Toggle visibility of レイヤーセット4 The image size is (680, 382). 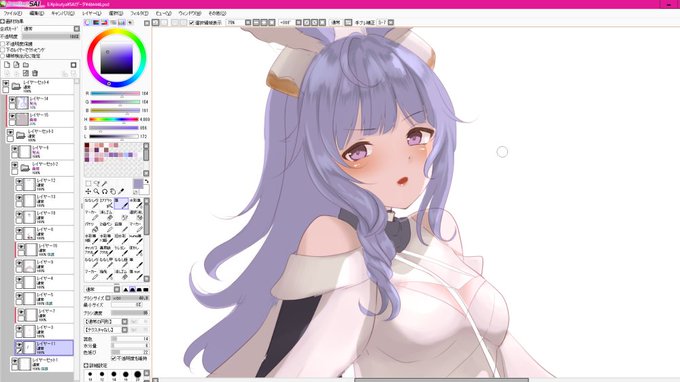[6, 83]
